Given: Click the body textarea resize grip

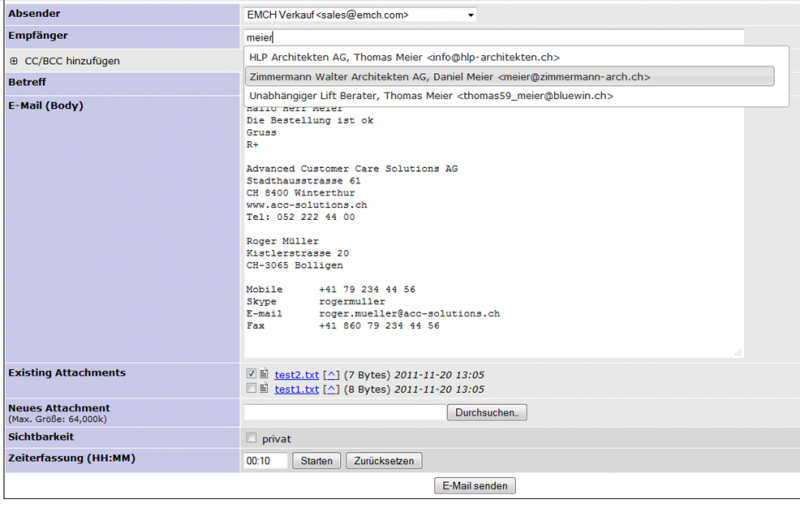Looking at the screenshot, I should (x=738, y=352).
